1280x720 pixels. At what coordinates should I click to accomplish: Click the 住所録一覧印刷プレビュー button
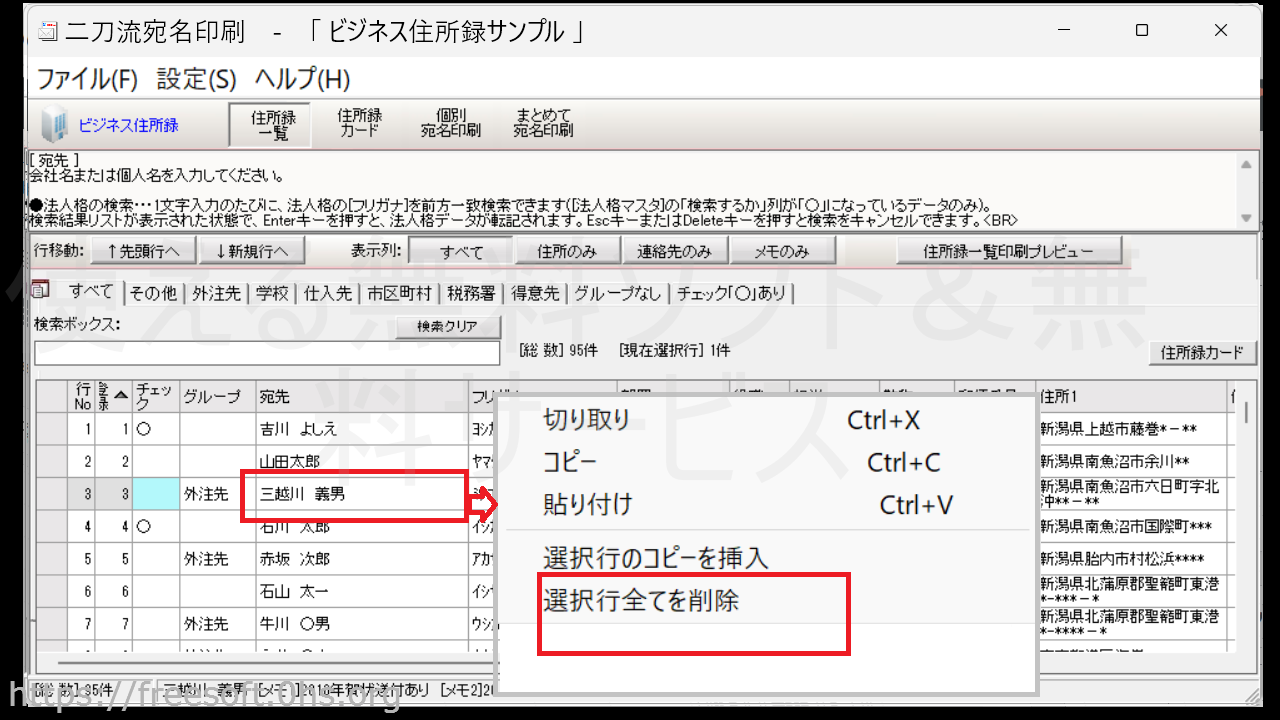pos(1008,251)
